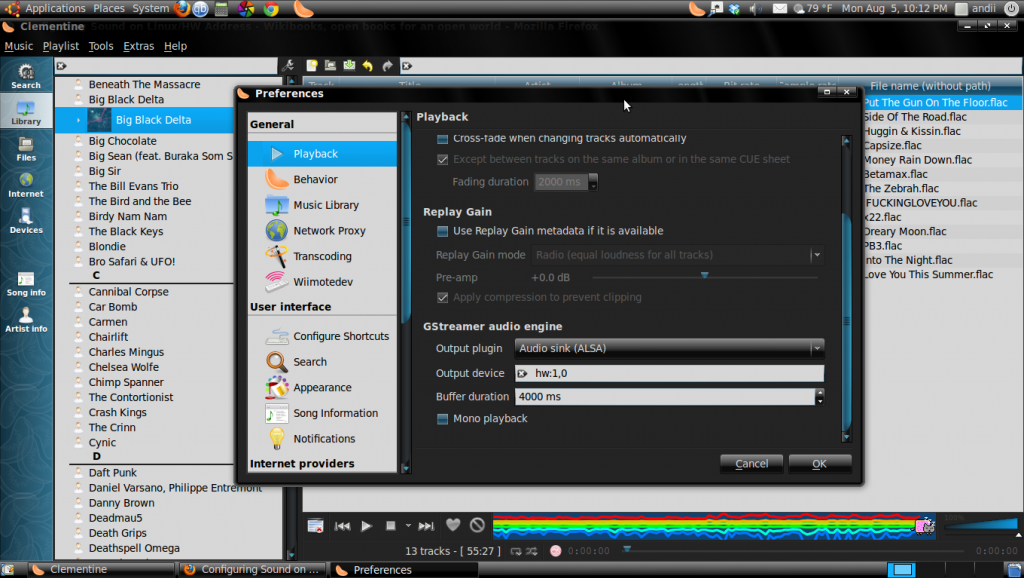Image resolution: width=1024 pixels, height=578 pixels.
Task: Click the File name (without path) column header
Action: [x=930, y=86]
